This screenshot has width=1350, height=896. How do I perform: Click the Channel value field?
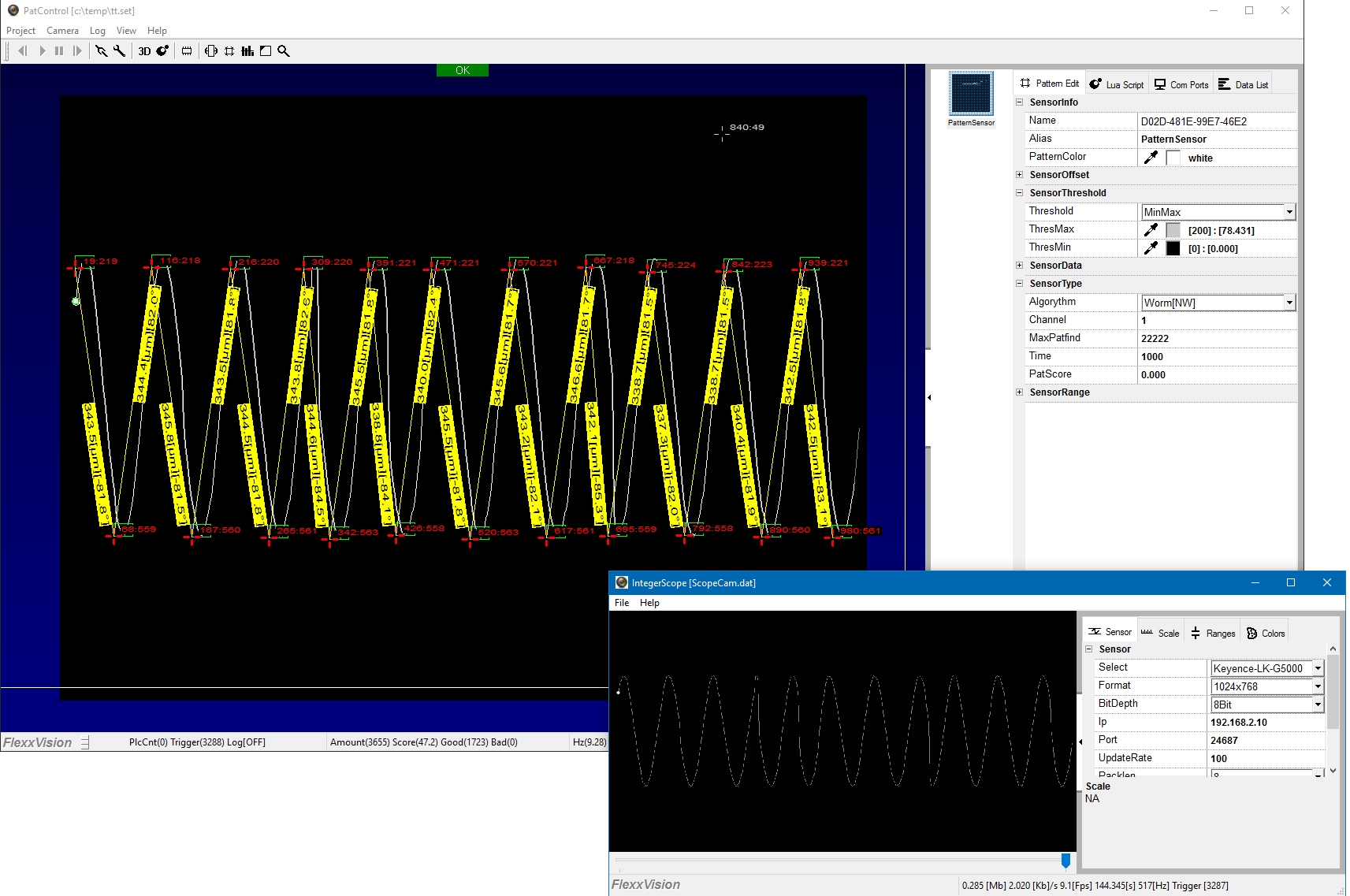(1217, 321)
